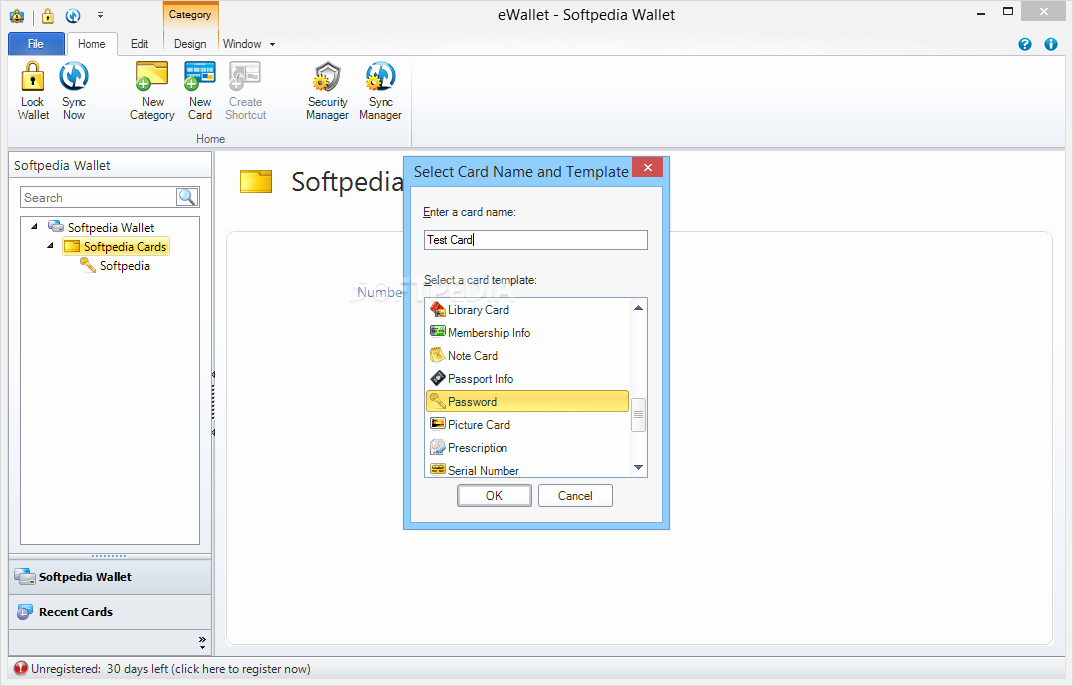Screen dimensions: 1073x686
Task: Minimize the eWallet window
Action: click(x=980, y=12)
